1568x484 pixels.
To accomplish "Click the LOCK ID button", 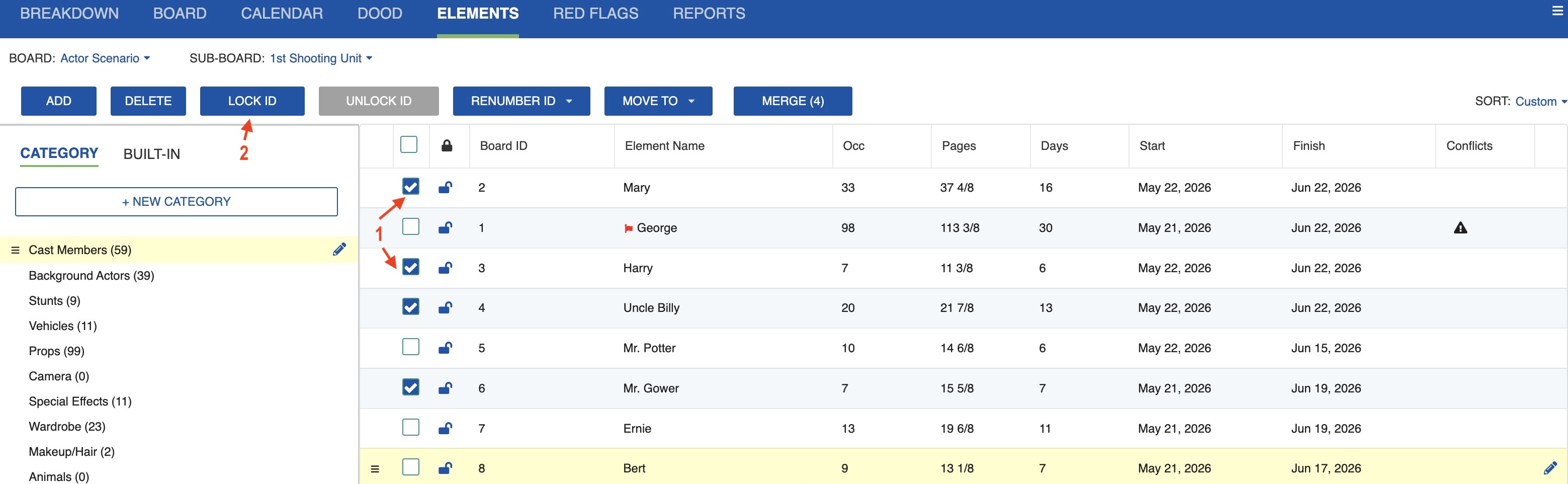I will pyautogui.click(x=252, y=101).
